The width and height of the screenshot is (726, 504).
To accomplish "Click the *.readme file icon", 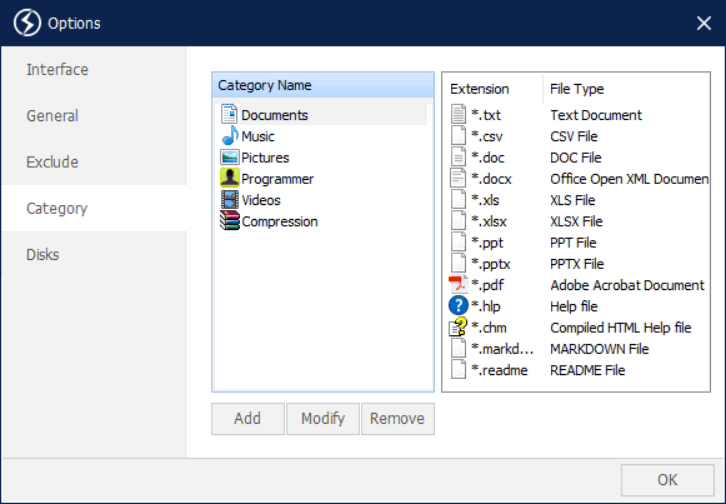I will coord(458,369).
